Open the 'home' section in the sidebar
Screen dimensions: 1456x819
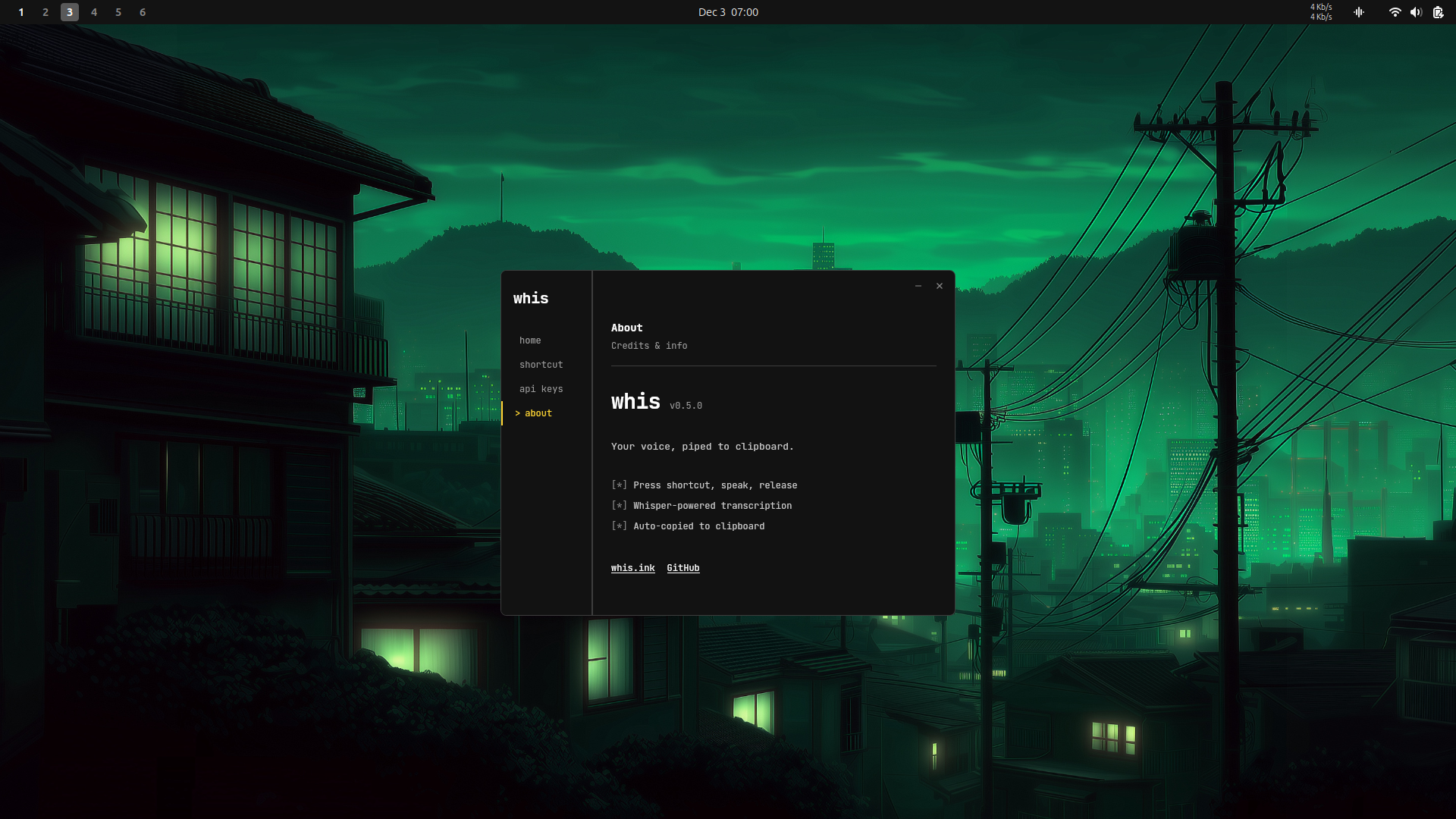coord(530,340)
